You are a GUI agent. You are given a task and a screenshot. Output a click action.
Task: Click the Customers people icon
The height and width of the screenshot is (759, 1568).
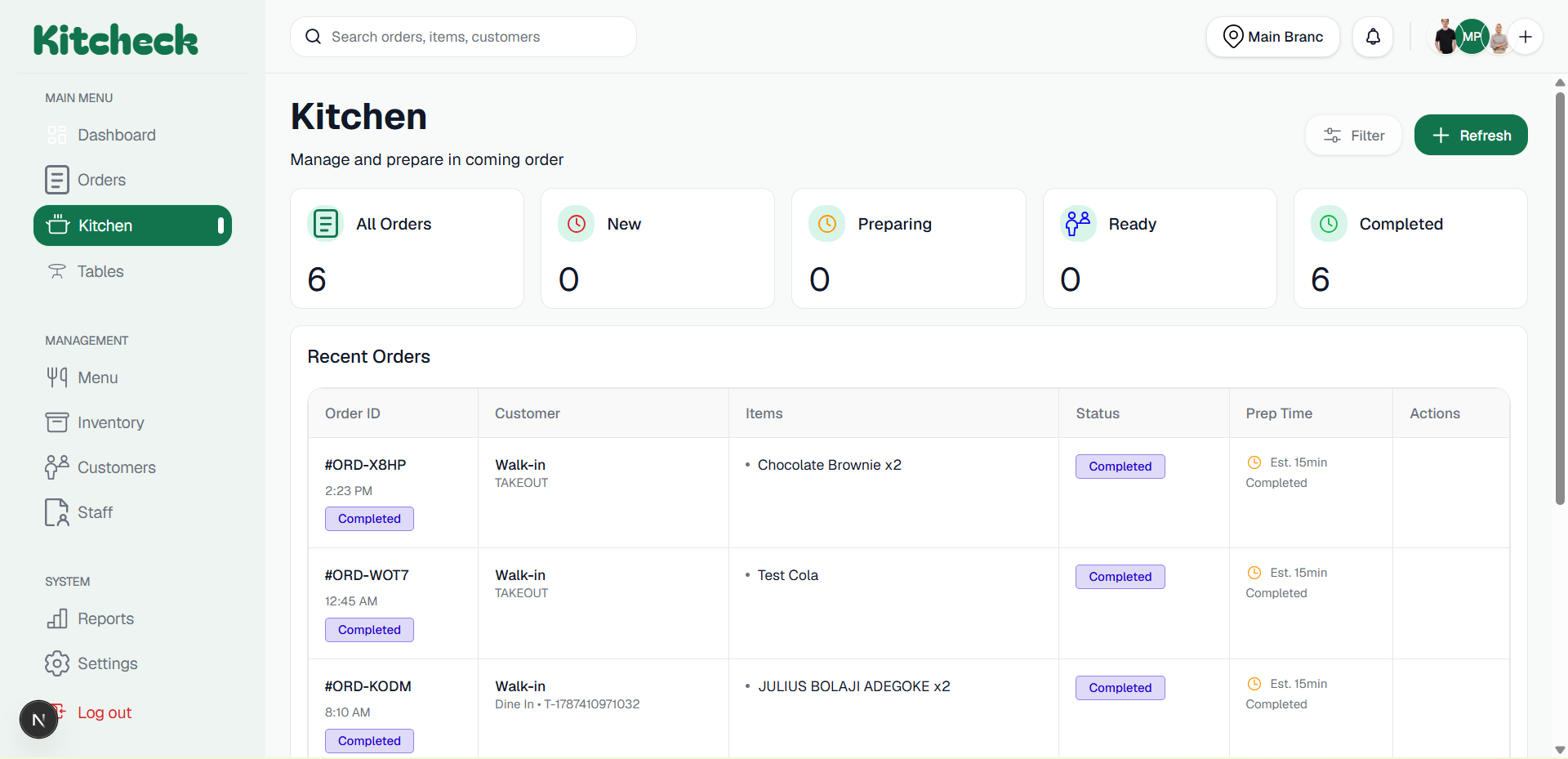coord(57,467)
